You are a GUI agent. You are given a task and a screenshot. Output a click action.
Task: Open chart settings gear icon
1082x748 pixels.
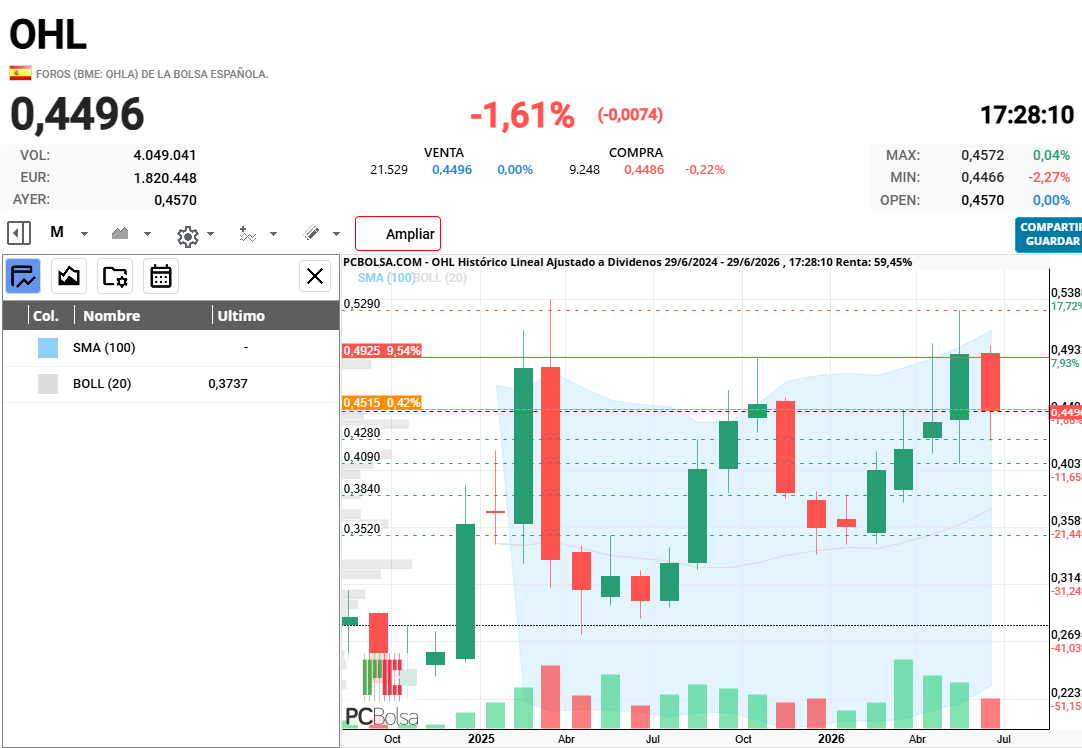187,236
